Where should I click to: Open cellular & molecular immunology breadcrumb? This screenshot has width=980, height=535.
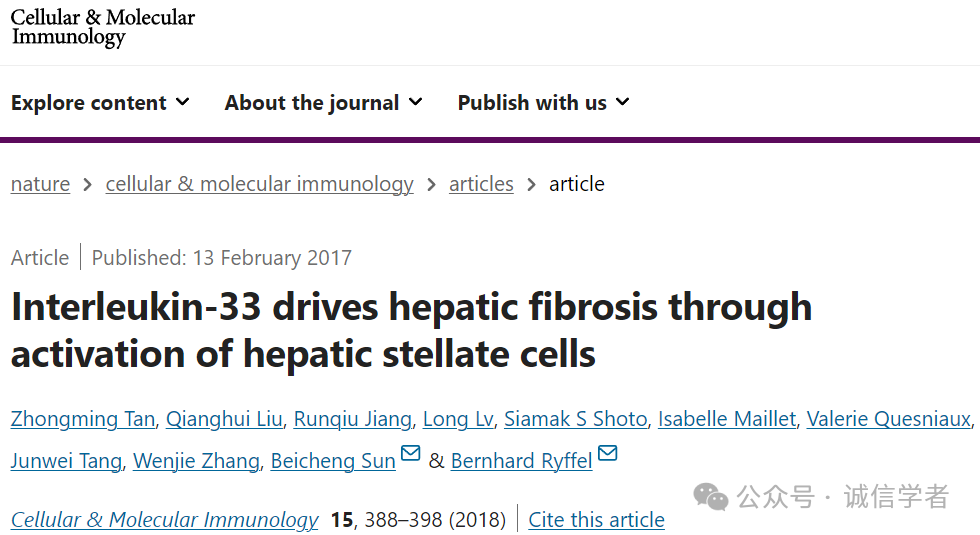click(259, 184)
